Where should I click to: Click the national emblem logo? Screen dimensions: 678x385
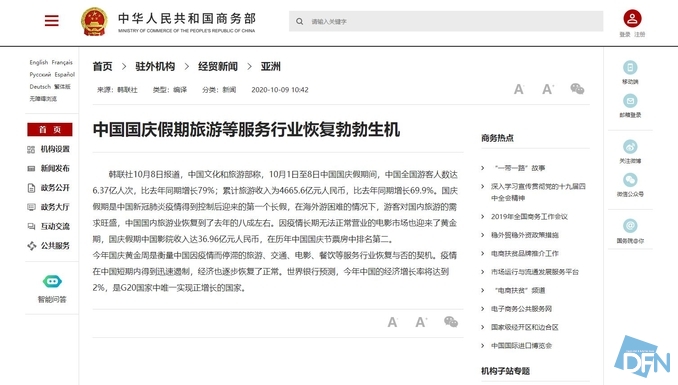[94, 21]
